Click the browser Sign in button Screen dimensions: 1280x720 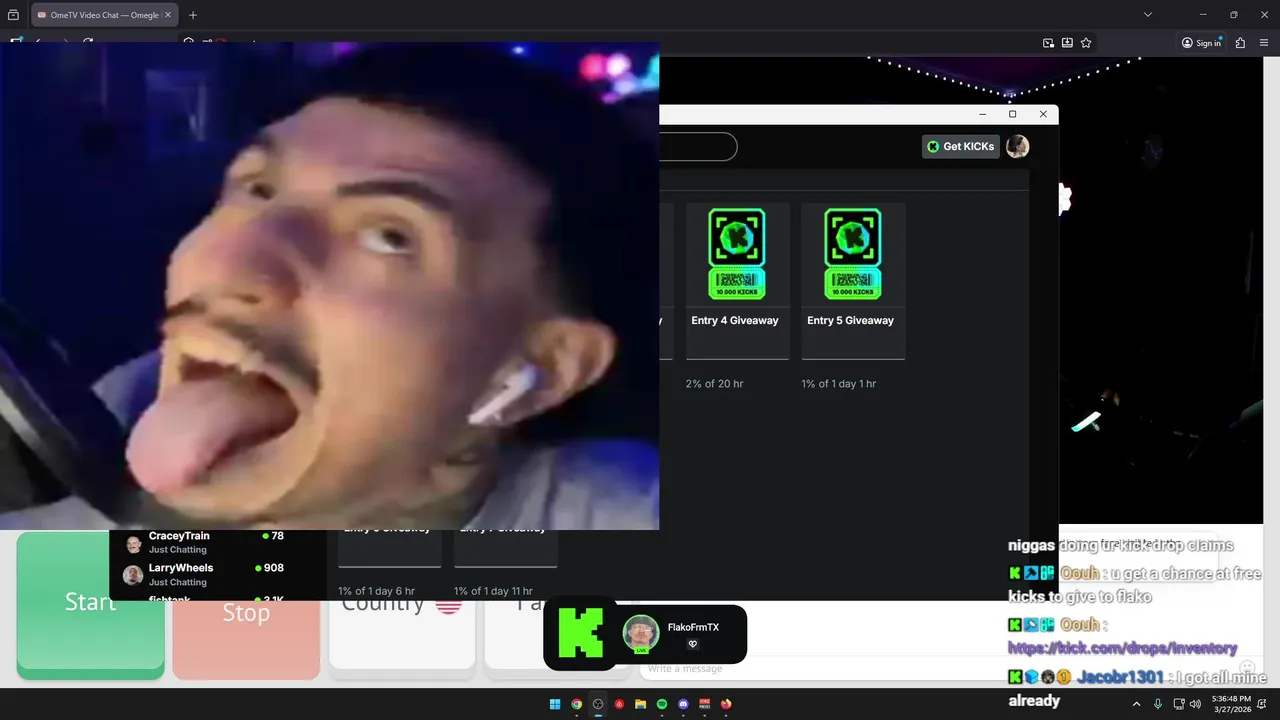coord(1201,43)
